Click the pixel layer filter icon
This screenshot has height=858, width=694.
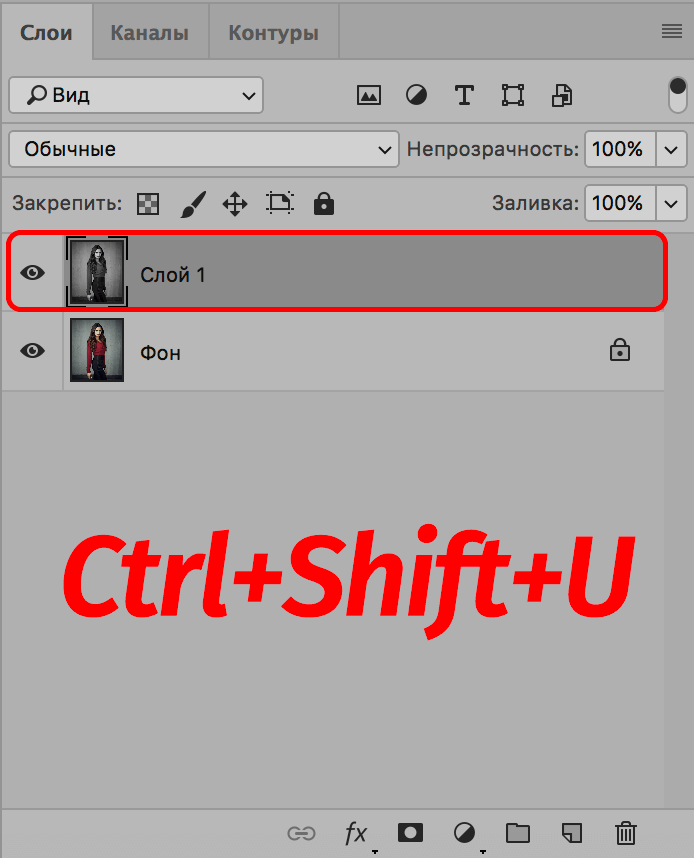[x=369, y=96]
